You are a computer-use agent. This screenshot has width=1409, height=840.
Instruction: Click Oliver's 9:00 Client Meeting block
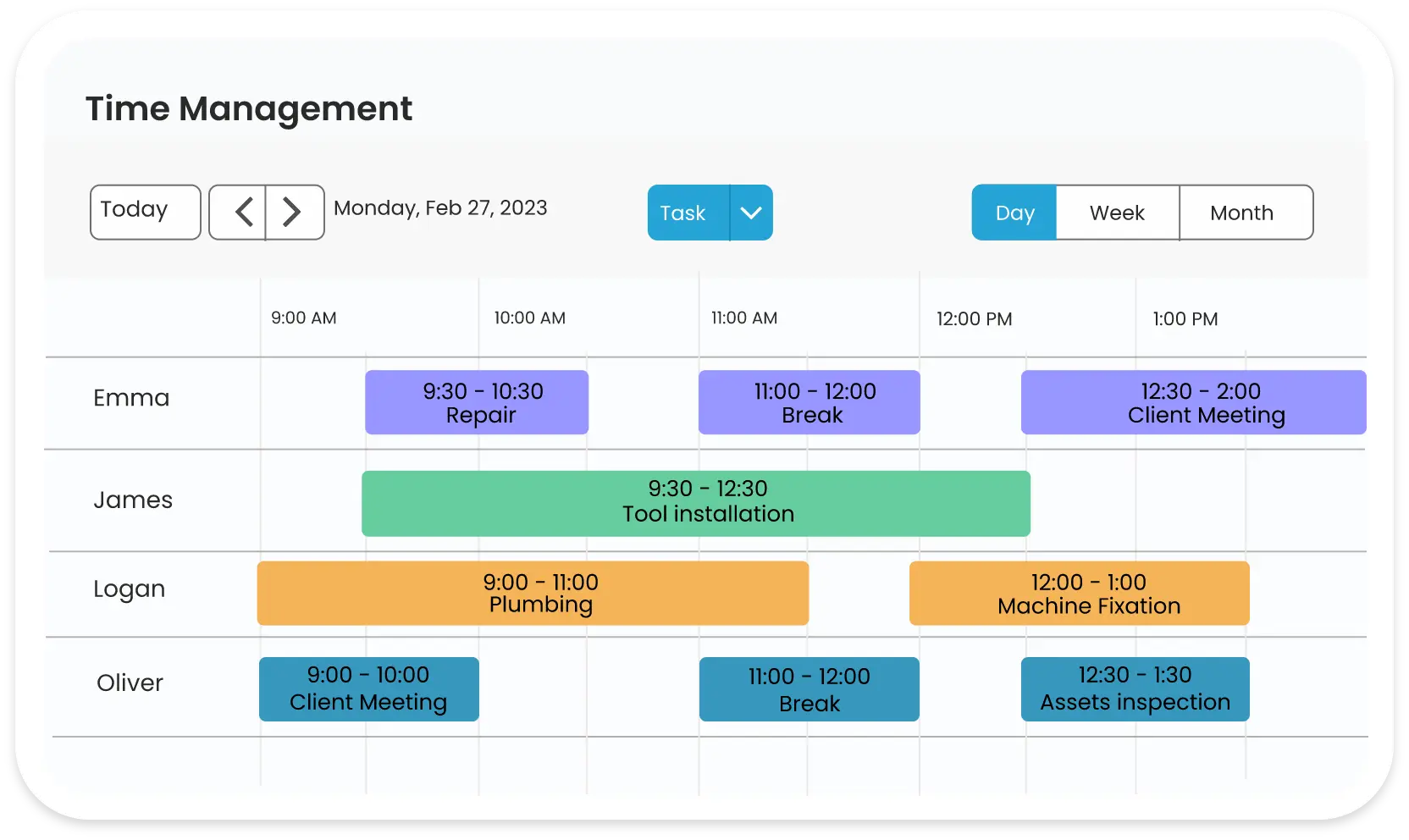(368, 689)
